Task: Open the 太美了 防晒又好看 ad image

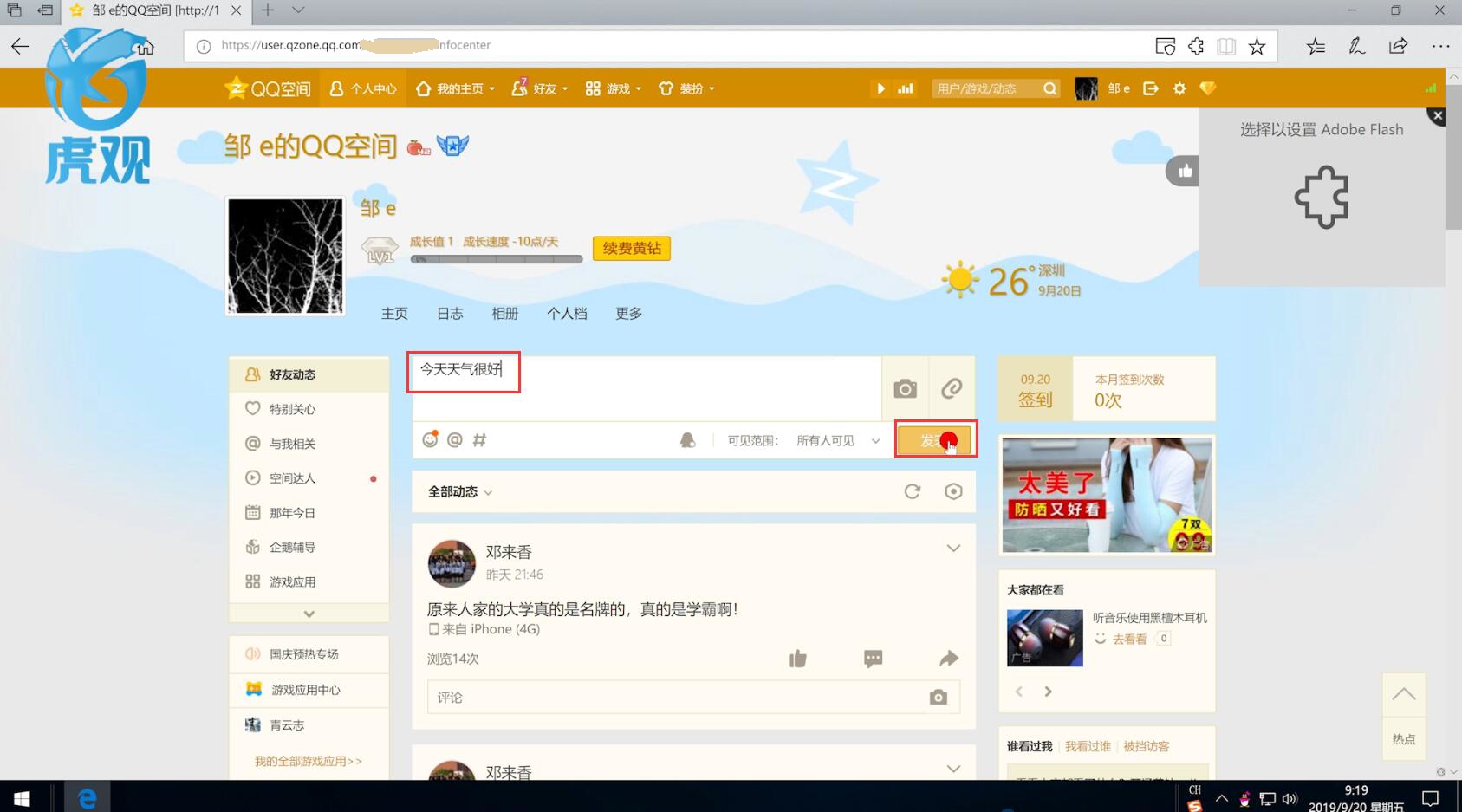Action: pyautogui.click(x=1107, y=496)
